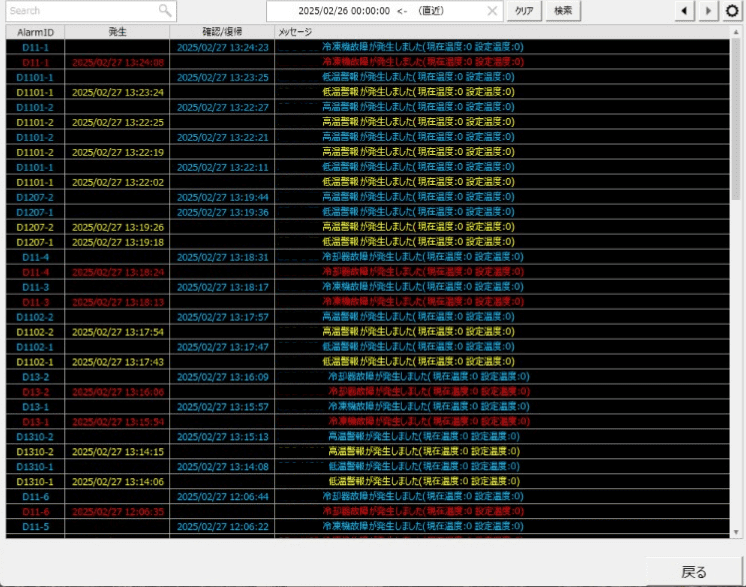The width and height of the screenshot is (746, 587).
Task: Sort by the 発生 column header
Action: [118, 32]
